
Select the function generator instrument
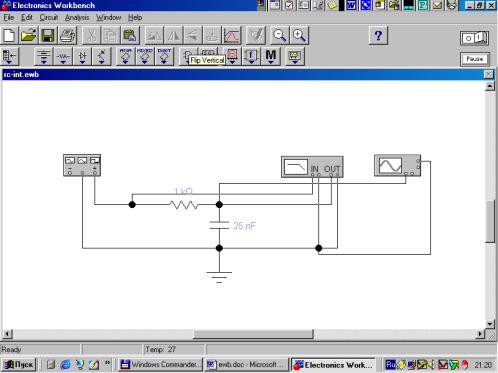pyautogui.click(x=82, y=165)
